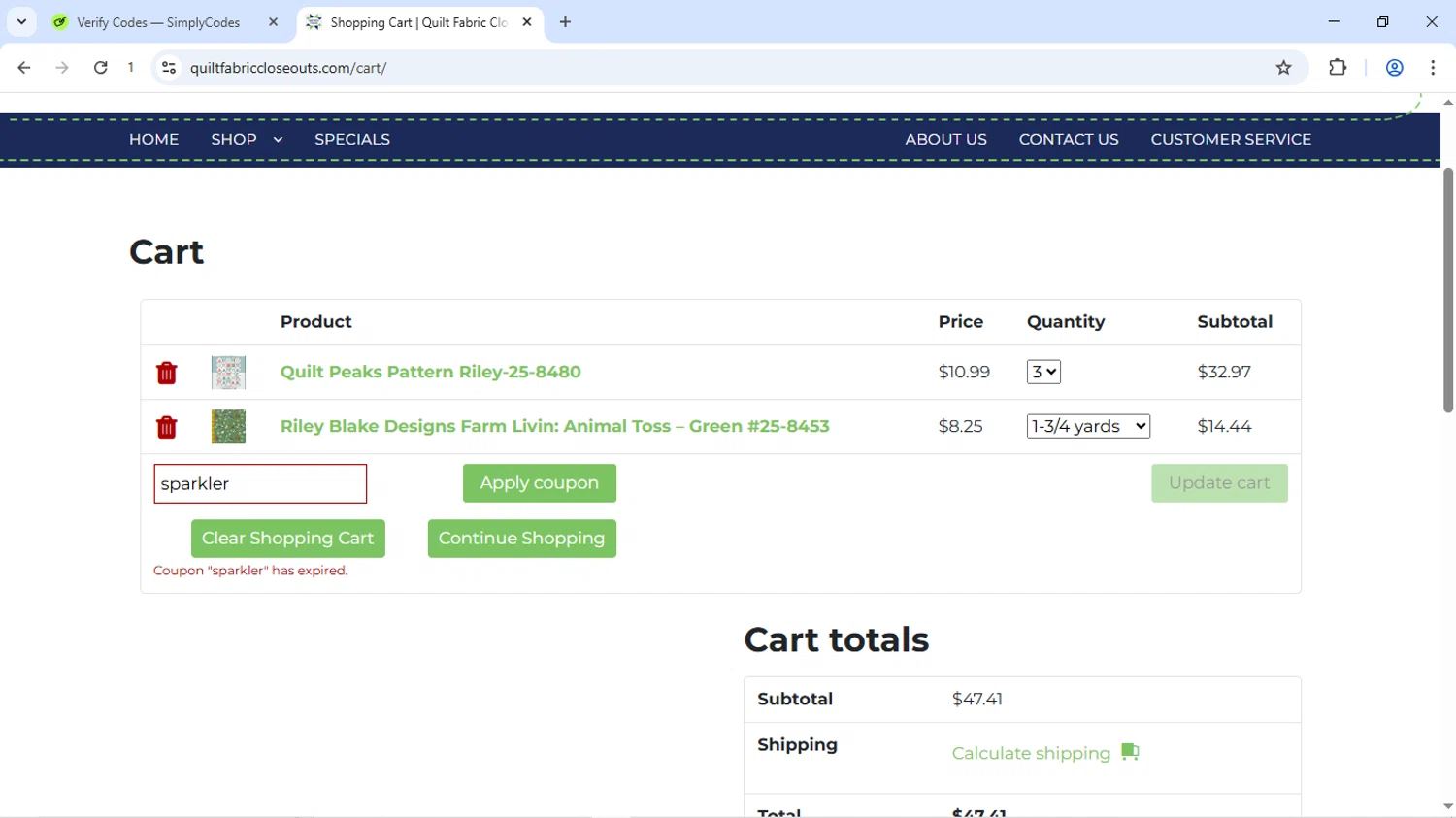Reload the cart page

coord(100,68)
